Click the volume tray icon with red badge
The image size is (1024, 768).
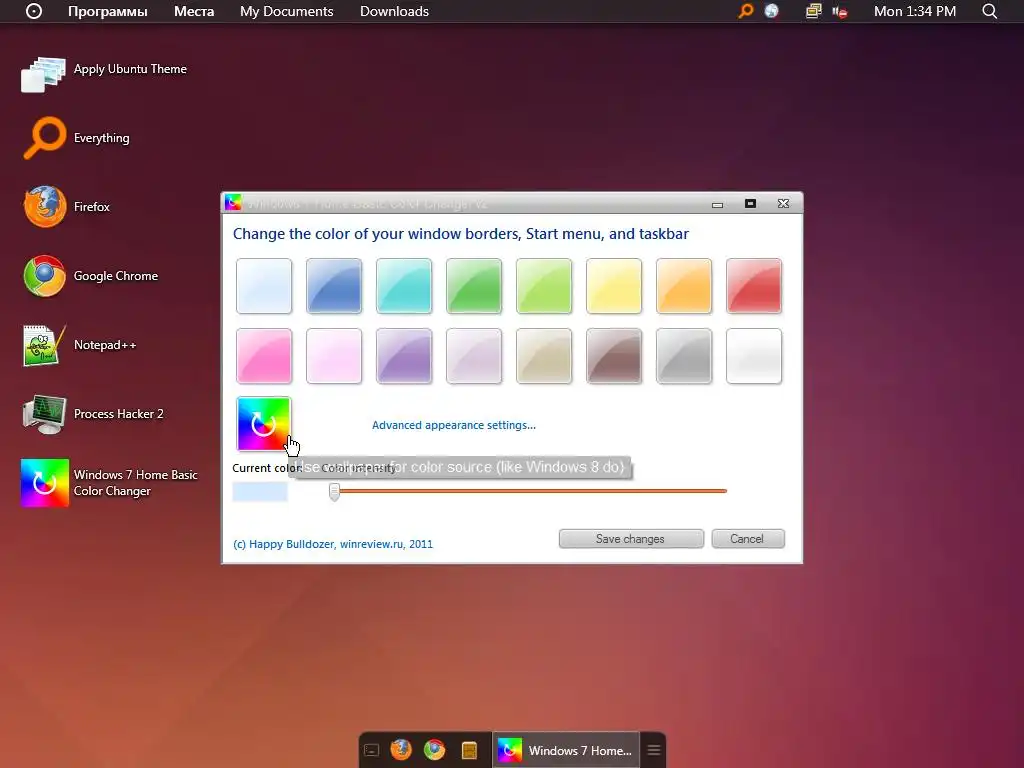coord(840,12)
